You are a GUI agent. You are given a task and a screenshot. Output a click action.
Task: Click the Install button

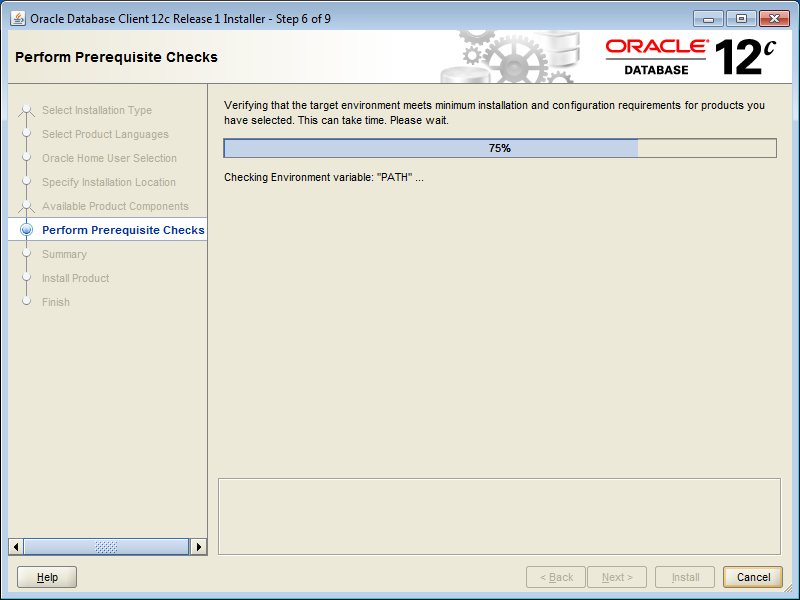(x=685, y=577)
